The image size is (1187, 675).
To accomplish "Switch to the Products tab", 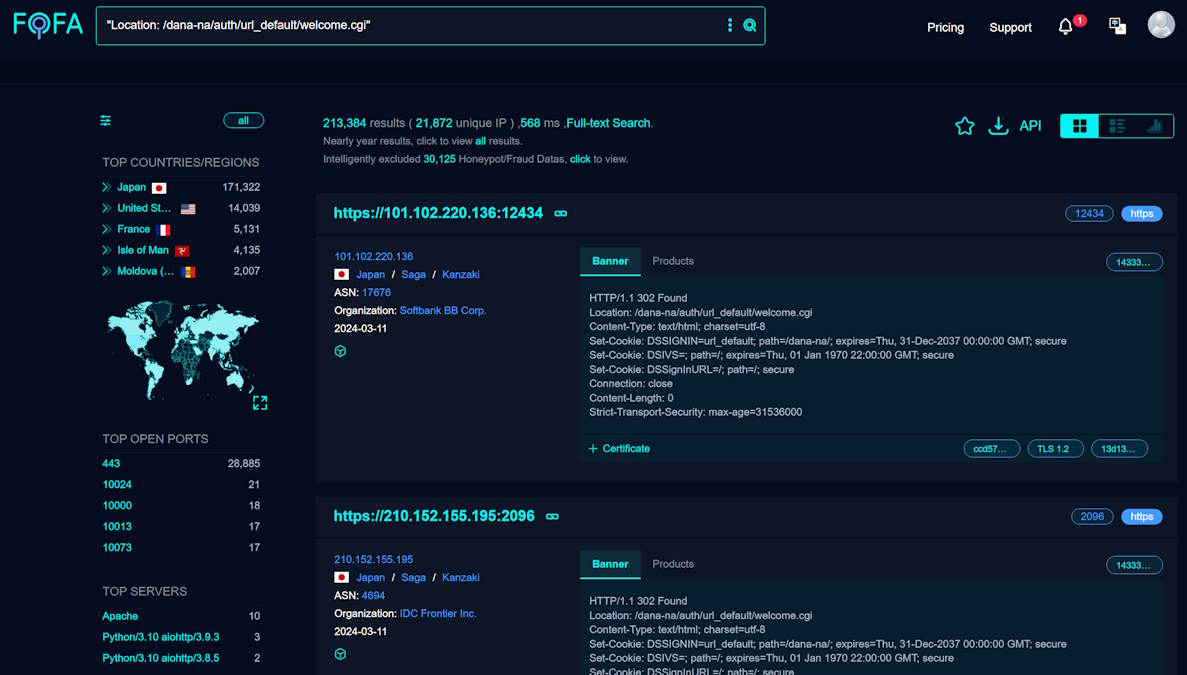I will pyautogui.click(x=672, y=261).
